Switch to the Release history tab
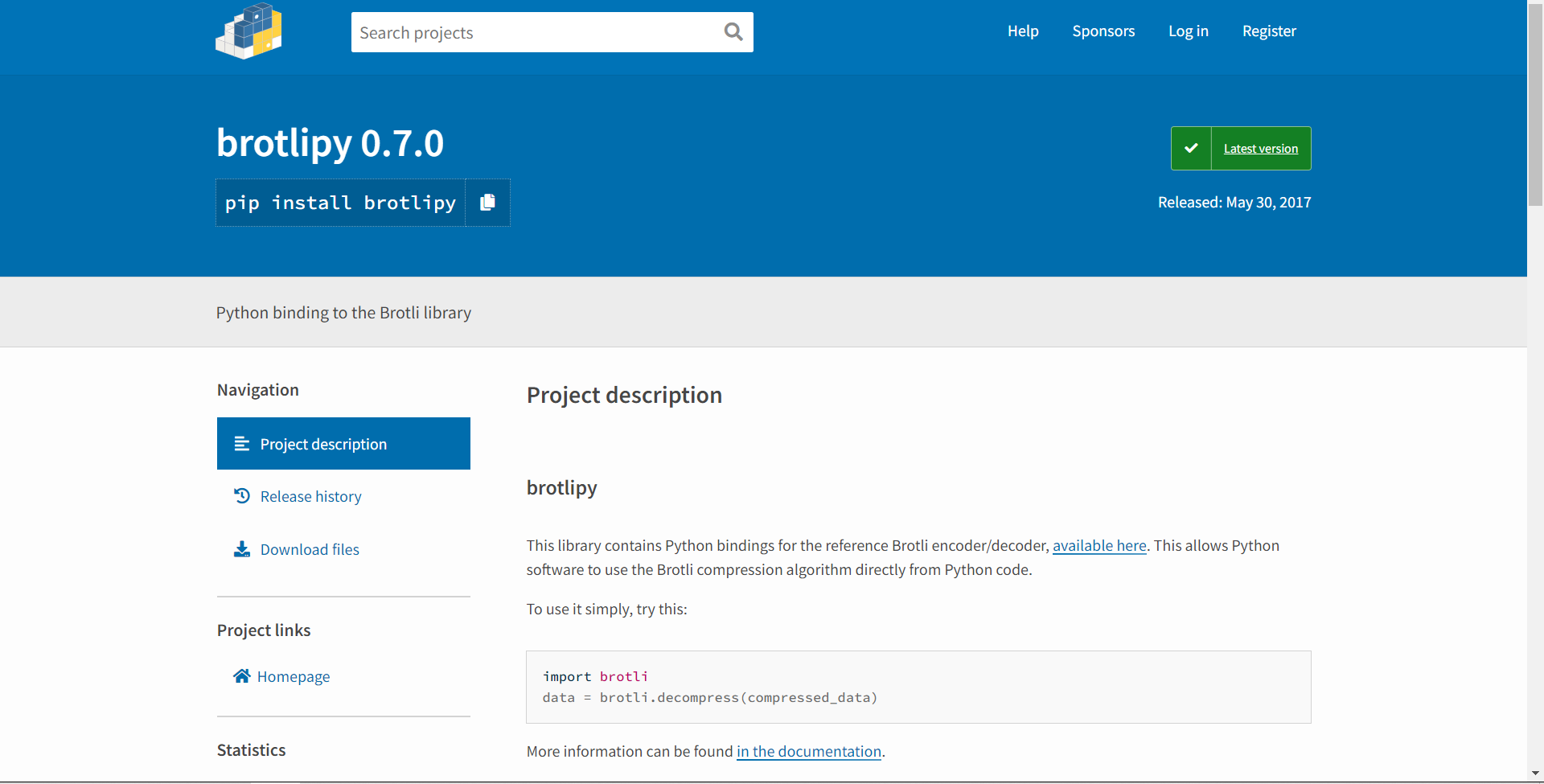Viewport: 1544px width, 784px height. (310, 497)
